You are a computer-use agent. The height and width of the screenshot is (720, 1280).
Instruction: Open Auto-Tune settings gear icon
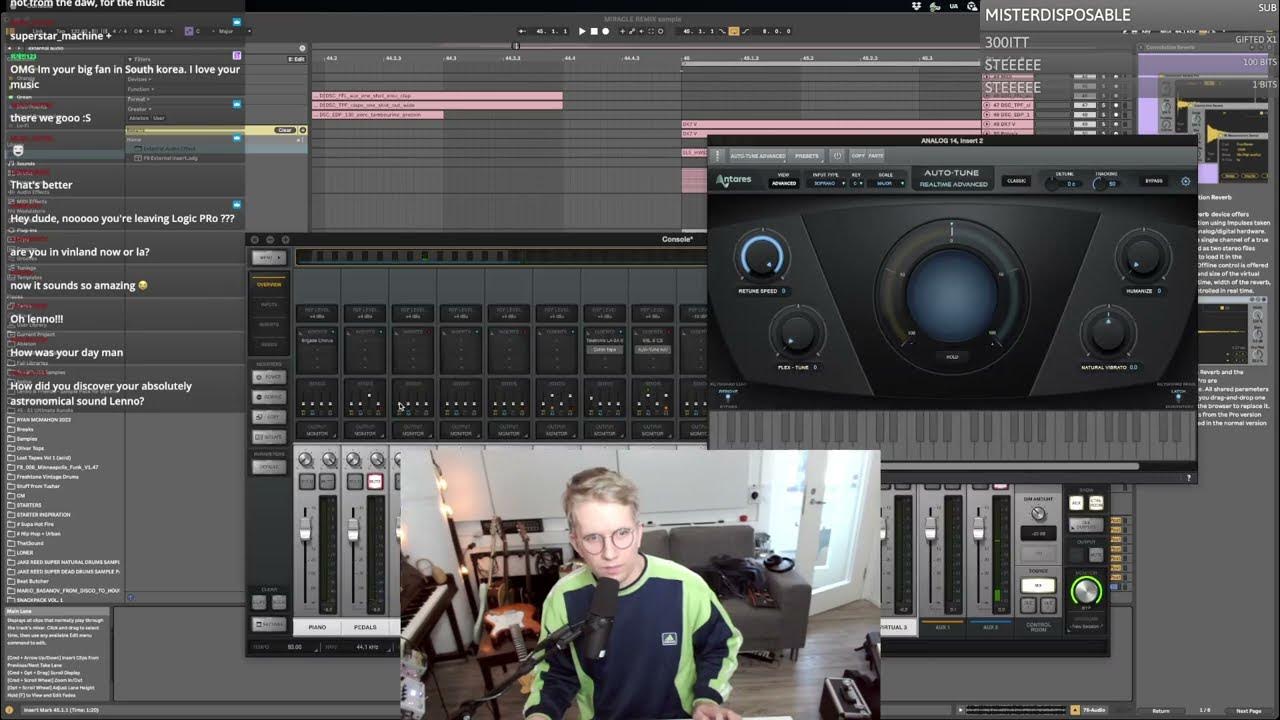click(x=1186, y=181)
